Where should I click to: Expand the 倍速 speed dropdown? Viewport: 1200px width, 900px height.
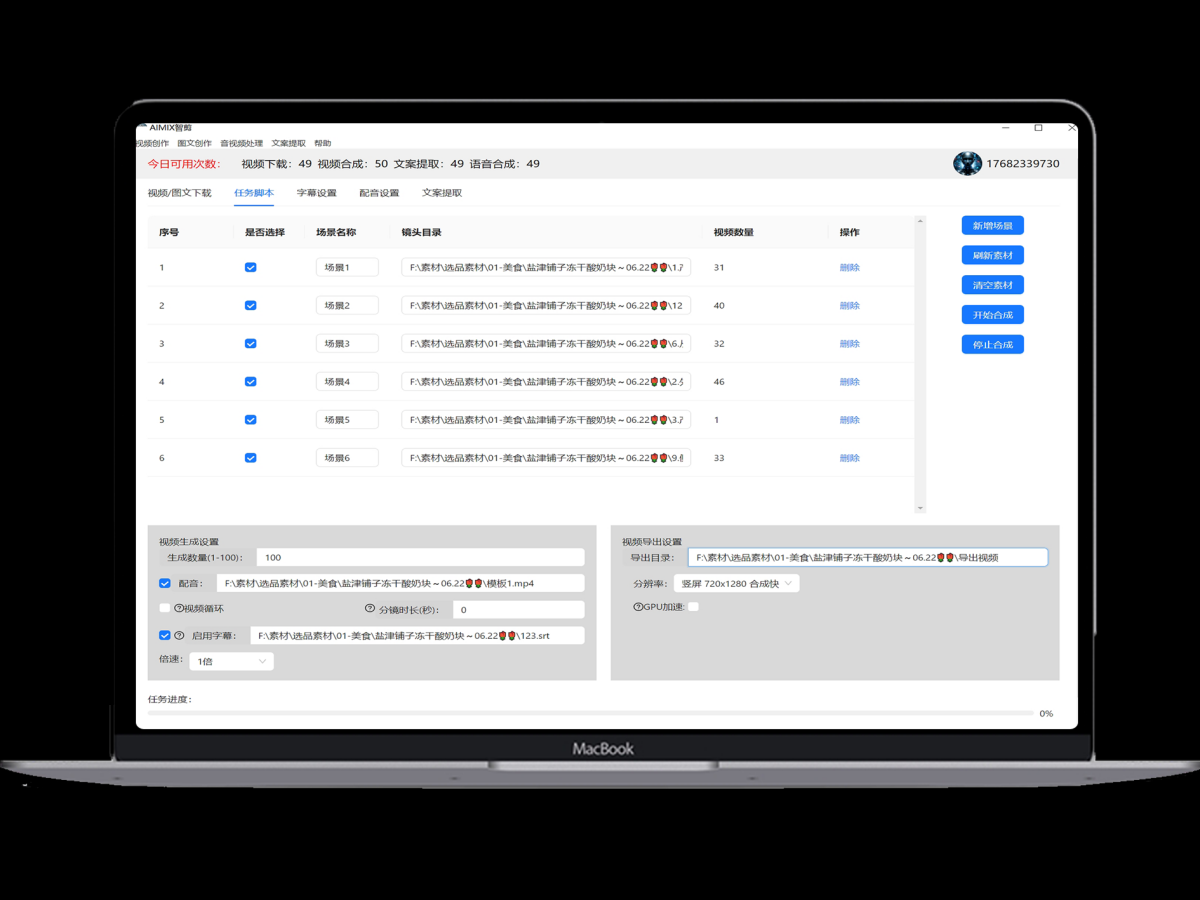pyautogui.click(x=231, y=661)
